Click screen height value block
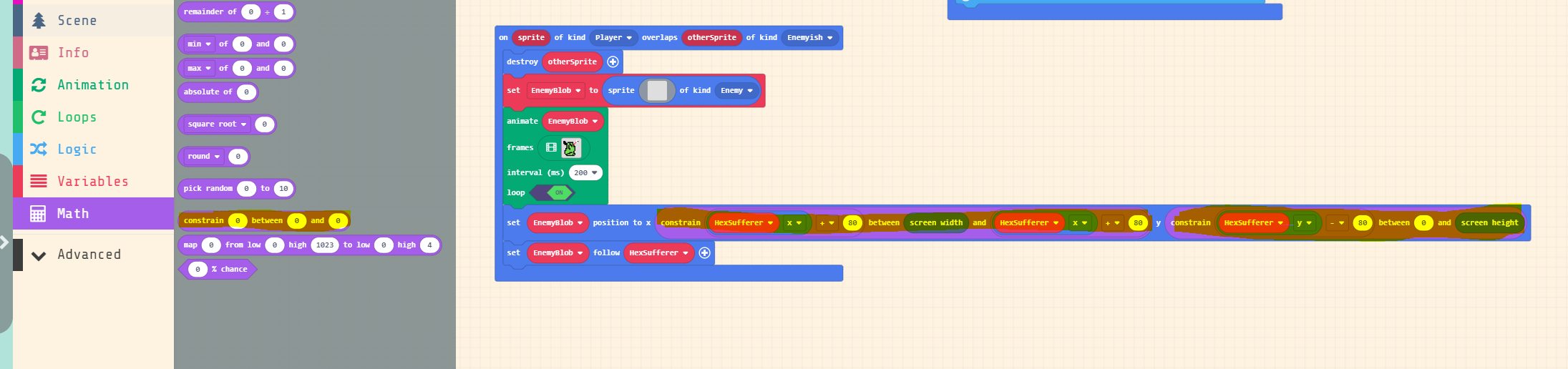The width and height of the screenshot is (1568, 369). (x=1489, y=222)
